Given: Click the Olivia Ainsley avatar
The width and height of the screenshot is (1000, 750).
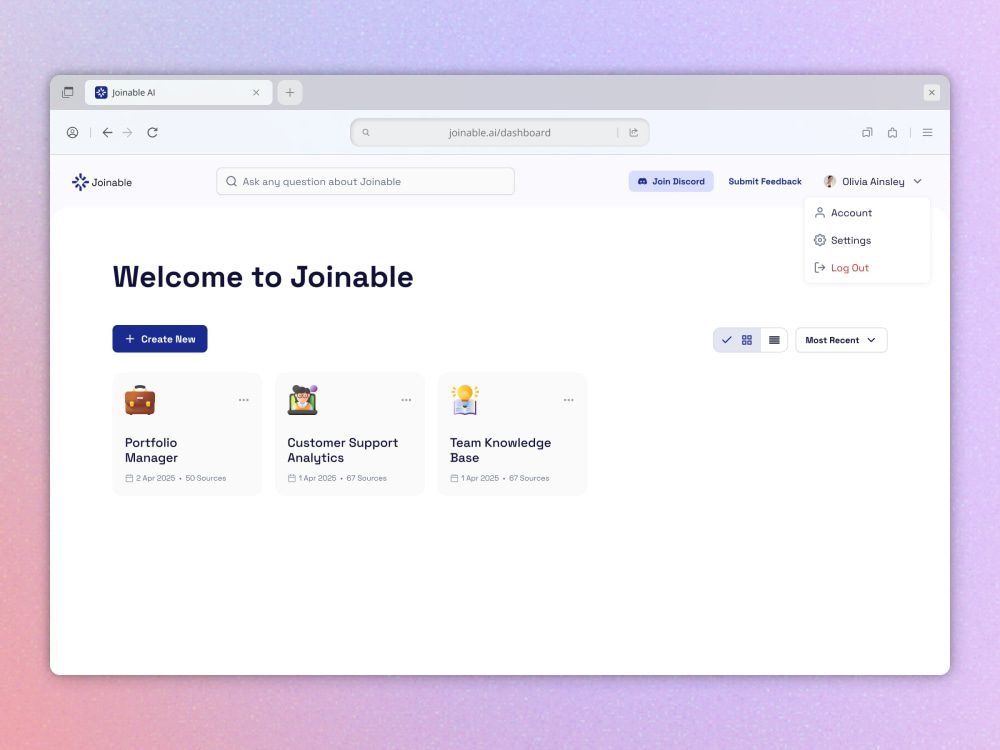Looking at the screenshot, I should point(830,182).
